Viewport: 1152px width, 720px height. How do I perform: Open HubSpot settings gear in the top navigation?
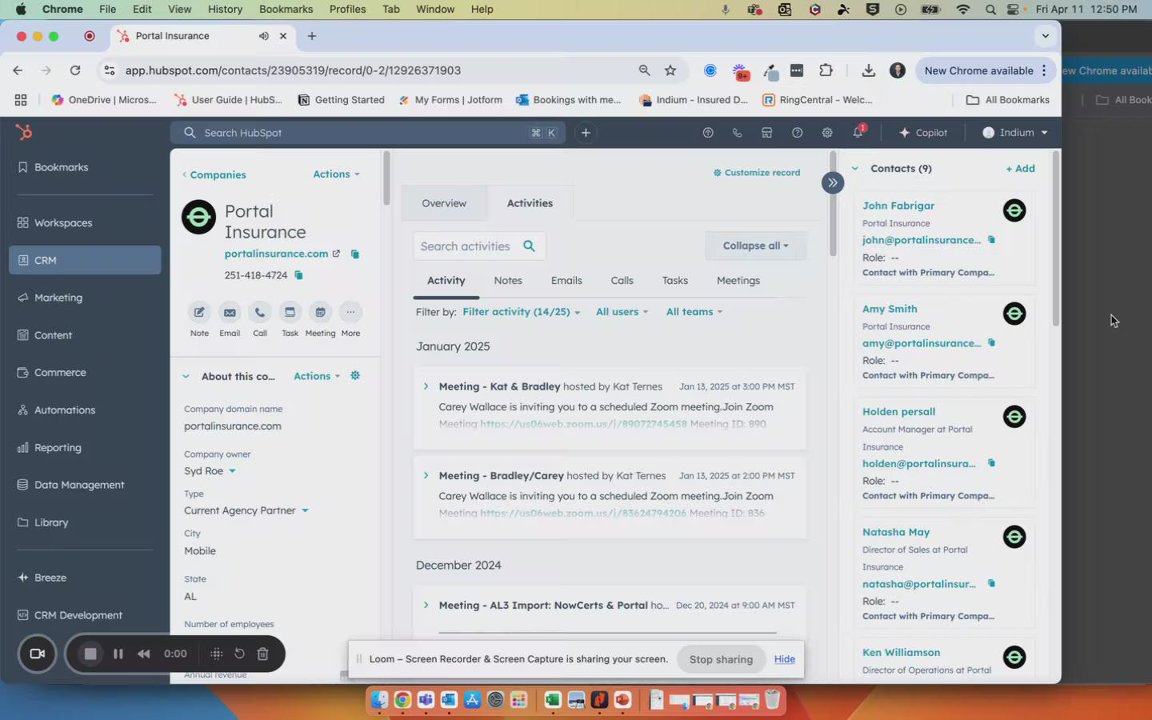tap(827, 133)
